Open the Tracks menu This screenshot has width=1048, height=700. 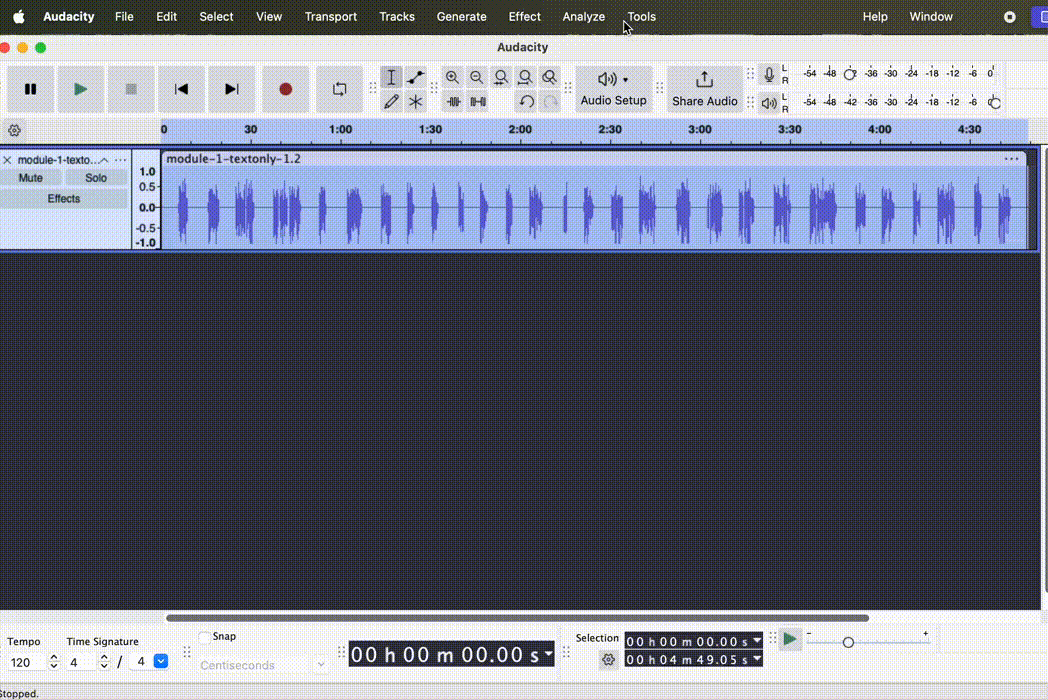(397, 17)
